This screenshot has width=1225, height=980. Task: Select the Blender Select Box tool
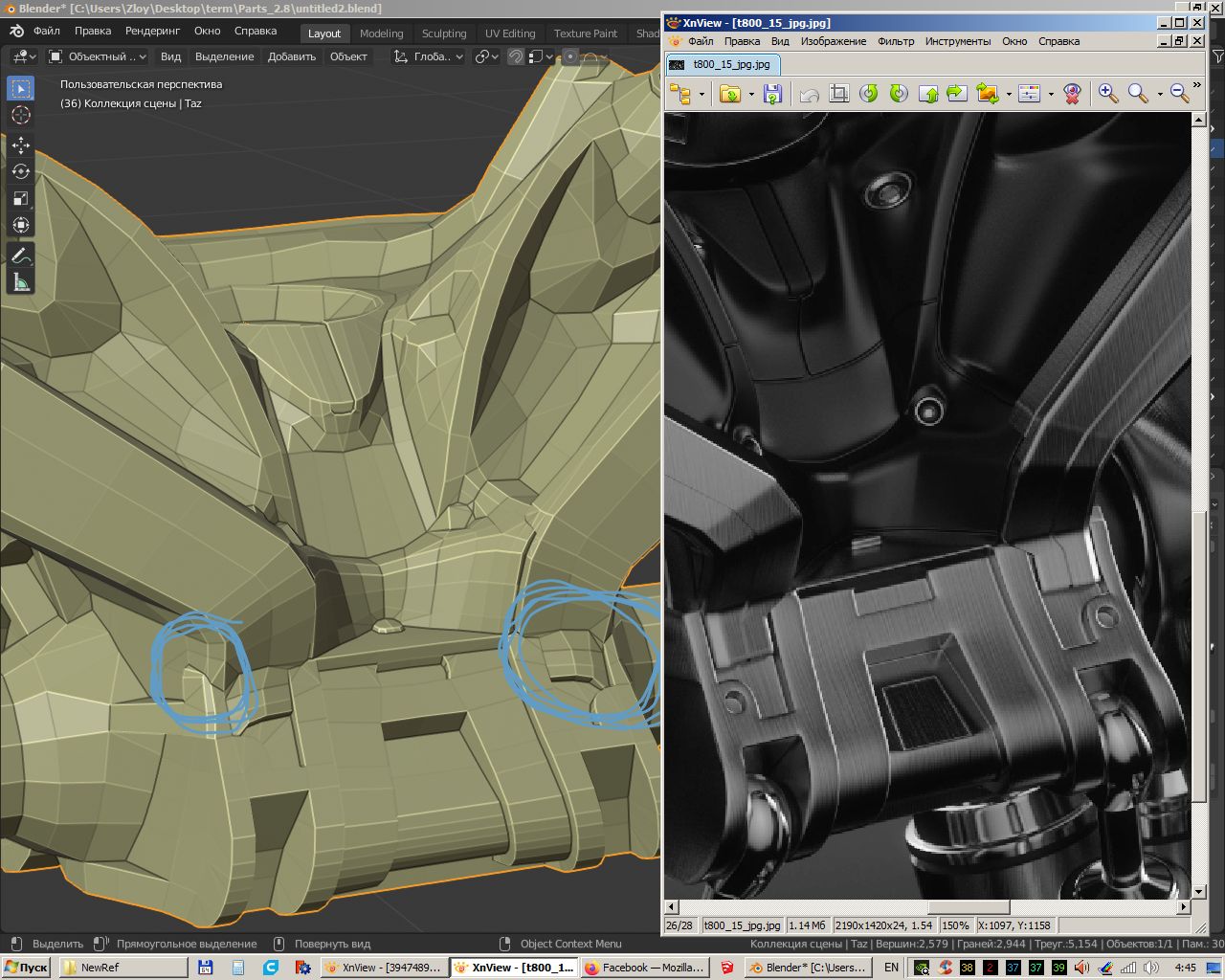(x=20, y=88)
